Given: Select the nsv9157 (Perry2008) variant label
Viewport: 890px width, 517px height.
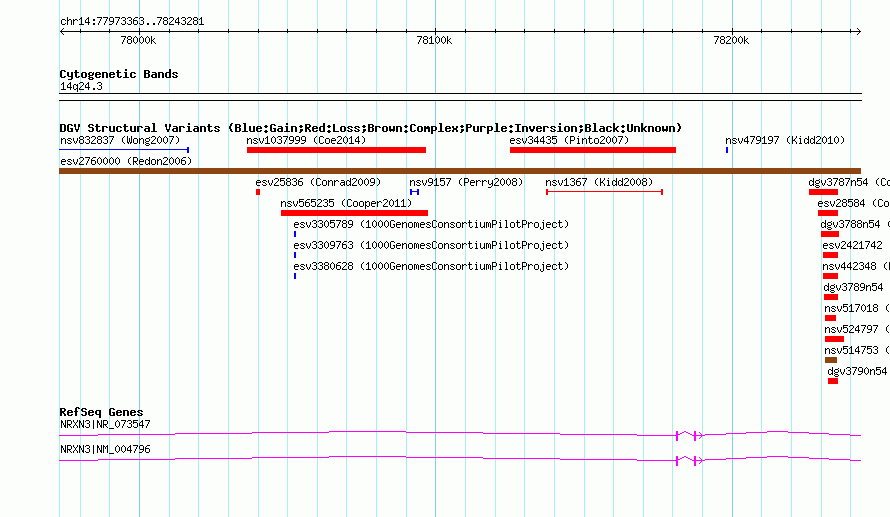Looking at the screenshot, I should tap(466, 182).
